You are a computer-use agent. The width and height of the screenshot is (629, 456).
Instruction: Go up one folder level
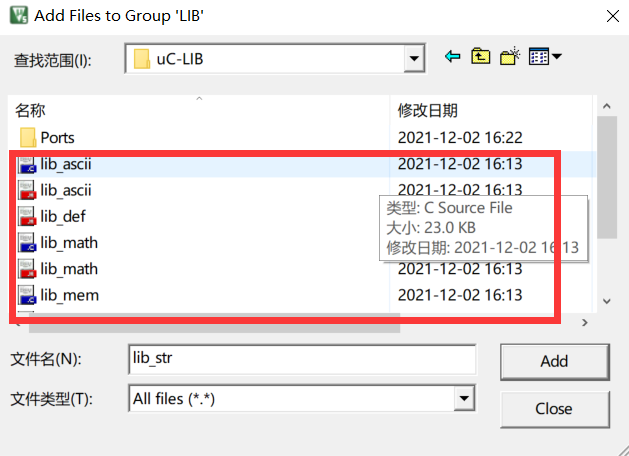[481, 57]
